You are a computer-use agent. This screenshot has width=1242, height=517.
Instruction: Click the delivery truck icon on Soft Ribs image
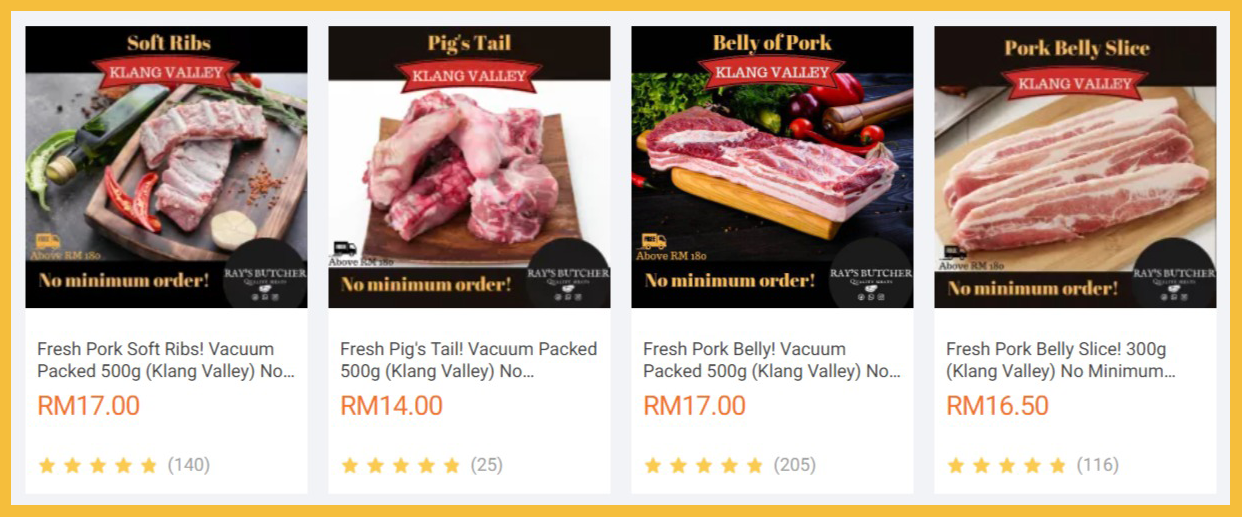click(x=47, y=241)
